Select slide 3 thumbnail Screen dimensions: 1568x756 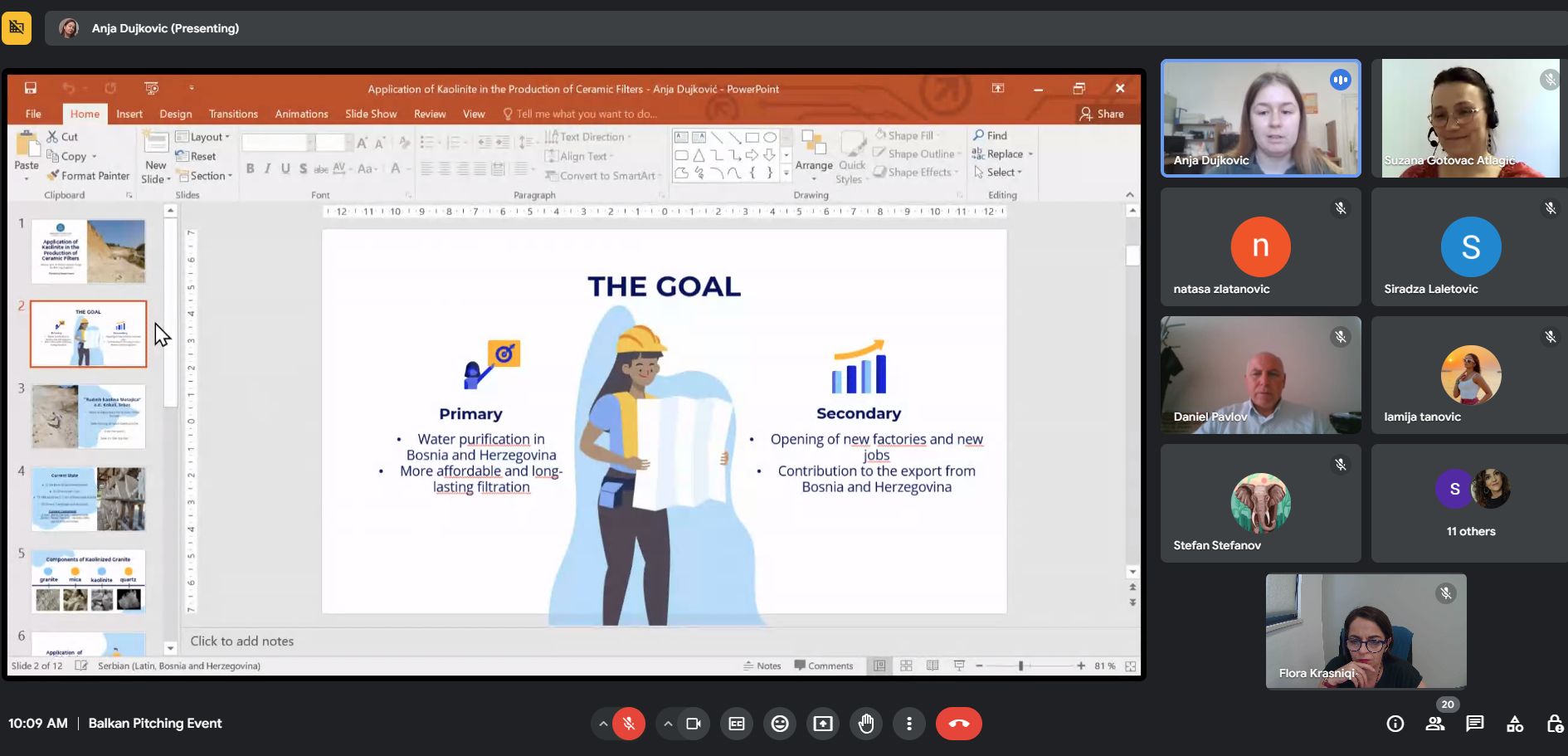(89, 416)
